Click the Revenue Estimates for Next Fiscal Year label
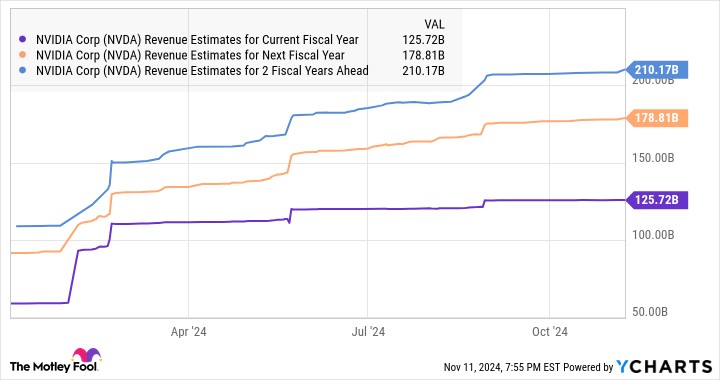Viewport: 720px width, 380px height. click(190, 55)
